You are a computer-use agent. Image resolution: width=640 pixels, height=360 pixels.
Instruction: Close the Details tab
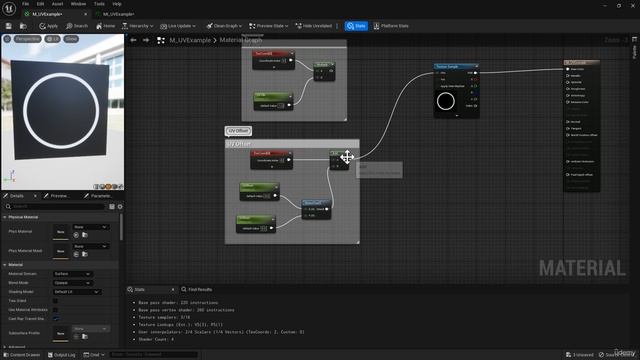point(35,196)
